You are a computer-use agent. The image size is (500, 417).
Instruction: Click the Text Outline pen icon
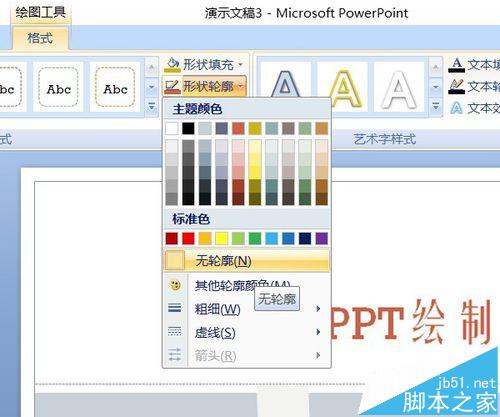click(456, 86)
